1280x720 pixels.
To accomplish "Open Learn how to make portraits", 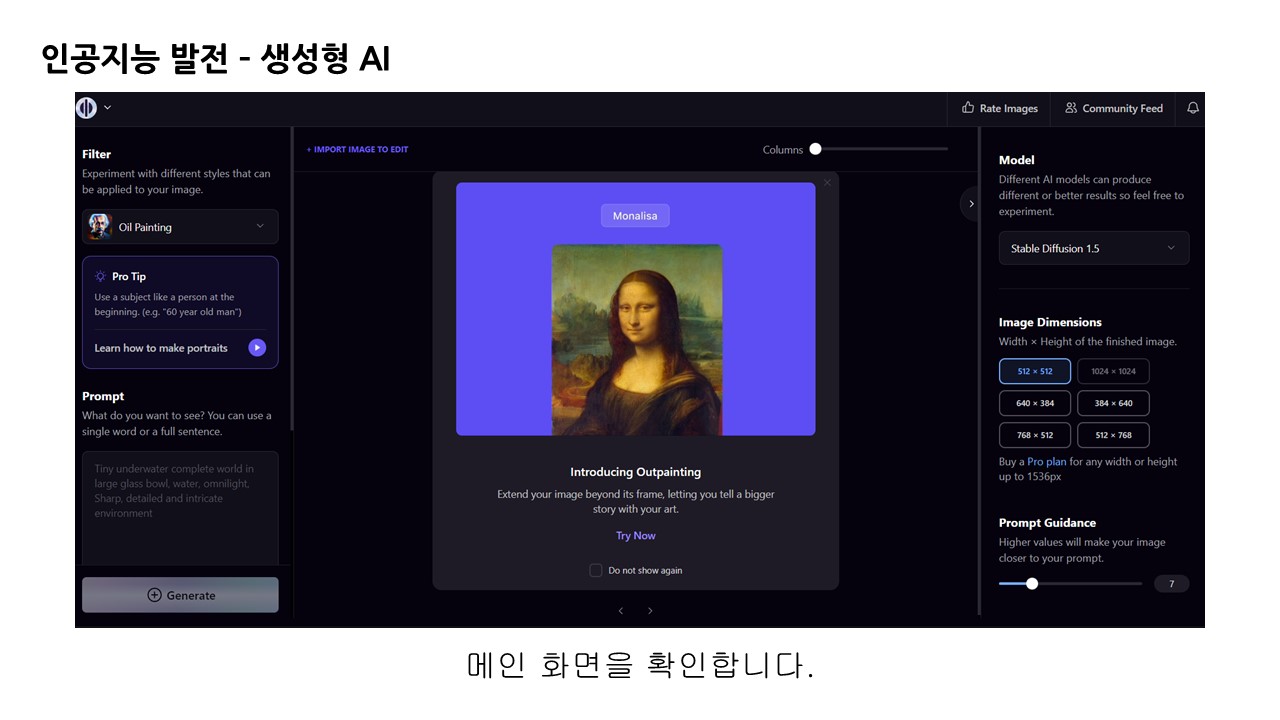I will 161,348.
